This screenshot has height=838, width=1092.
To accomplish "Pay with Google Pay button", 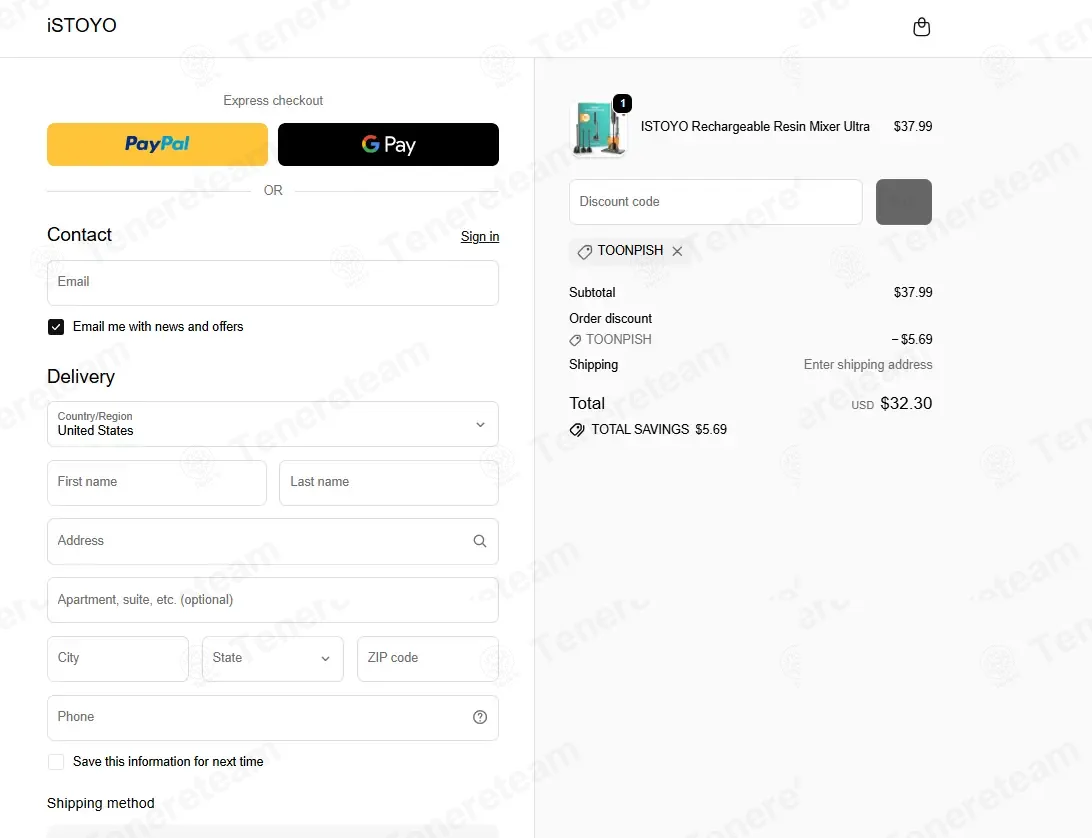I will pyautogui.click(x=388, y=144).
